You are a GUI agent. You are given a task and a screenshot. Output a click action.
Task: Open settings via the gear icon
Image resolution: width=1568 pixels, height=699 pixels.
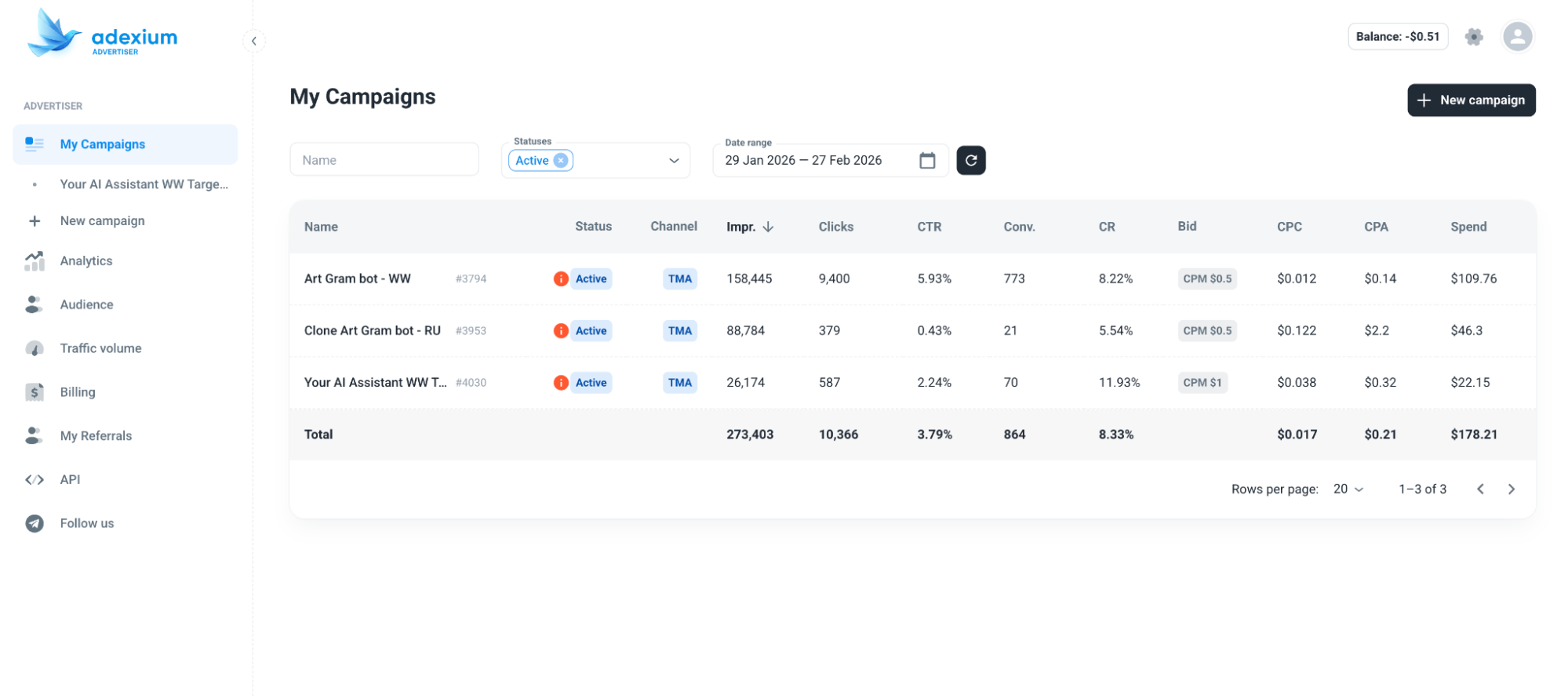[1474, 37]
